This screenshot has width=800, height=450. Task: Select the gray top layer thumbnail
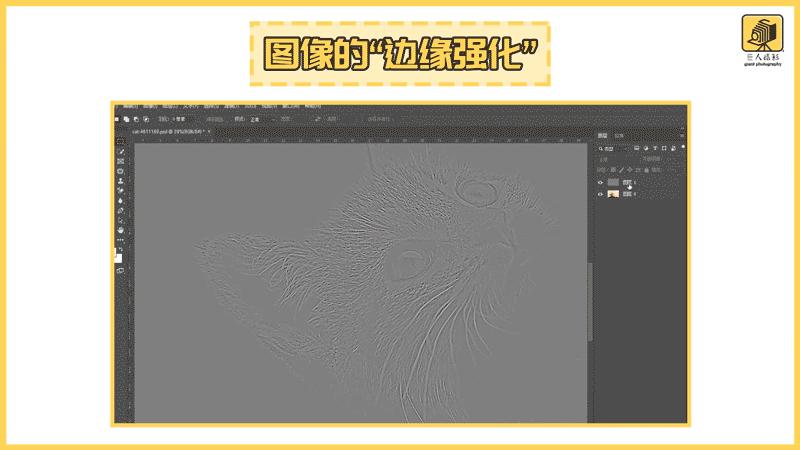point(613,182)
